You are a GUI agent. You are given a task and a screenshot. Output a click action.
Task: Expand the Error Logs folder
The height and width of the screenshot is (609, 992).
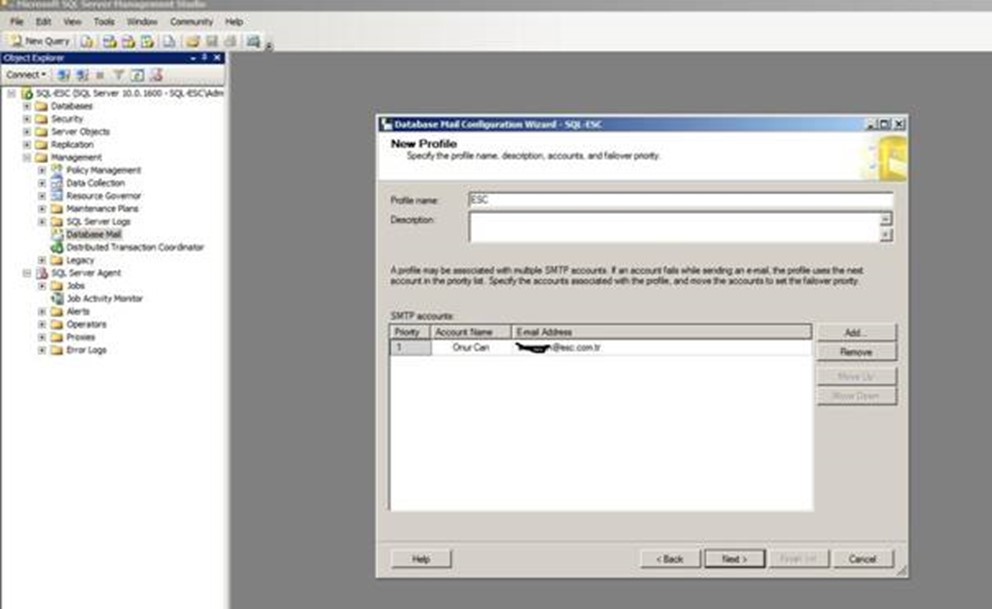[x=42, y=350]
